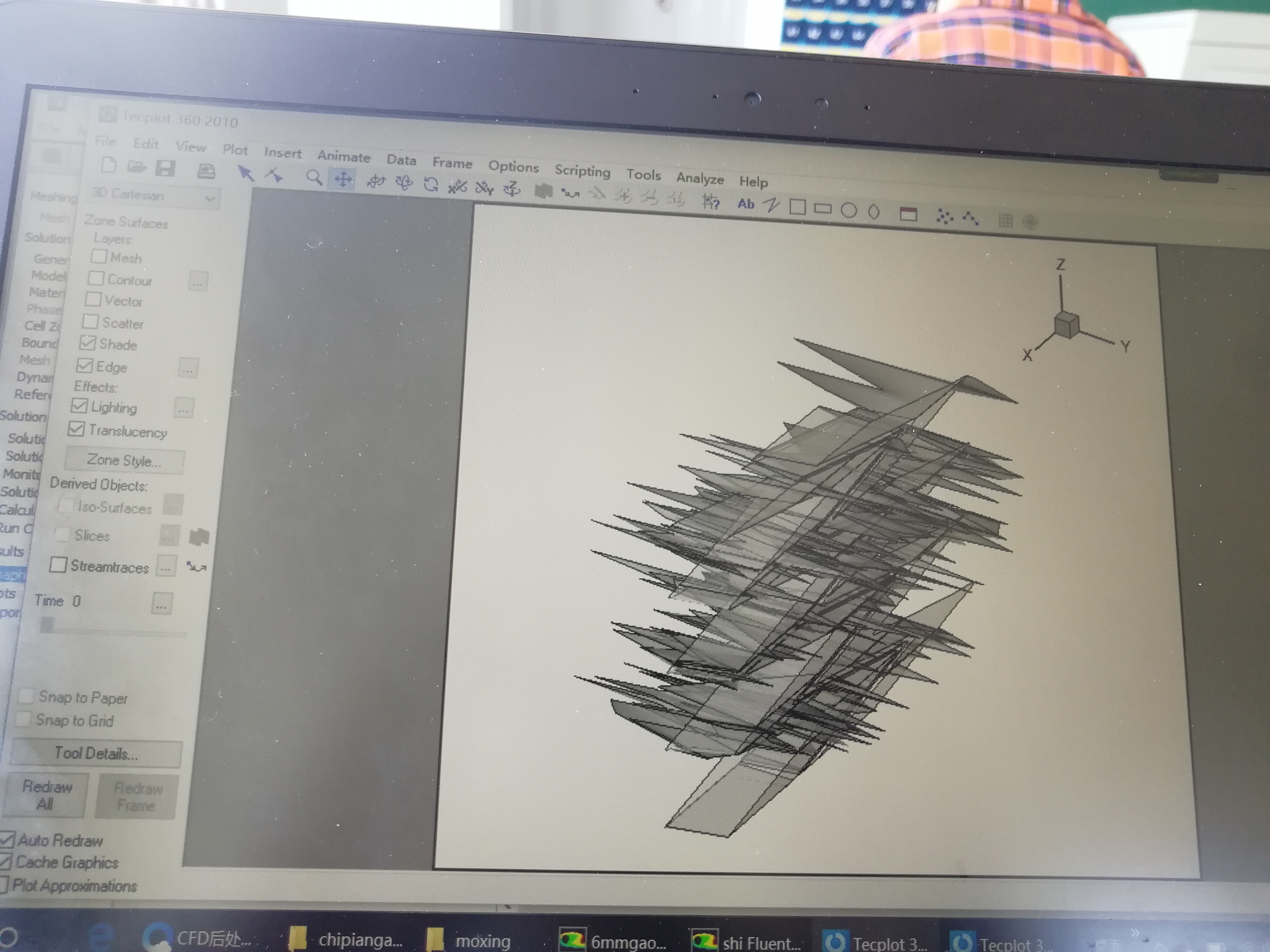
Task: Select the arrow Selector tool
Action: (246, 173)
